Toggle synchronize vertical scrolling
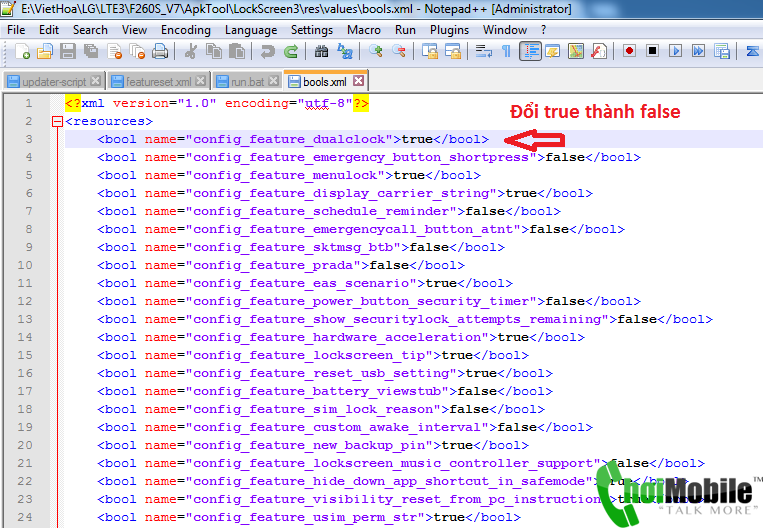Viewport: 763px width, 528px height. 430,51
